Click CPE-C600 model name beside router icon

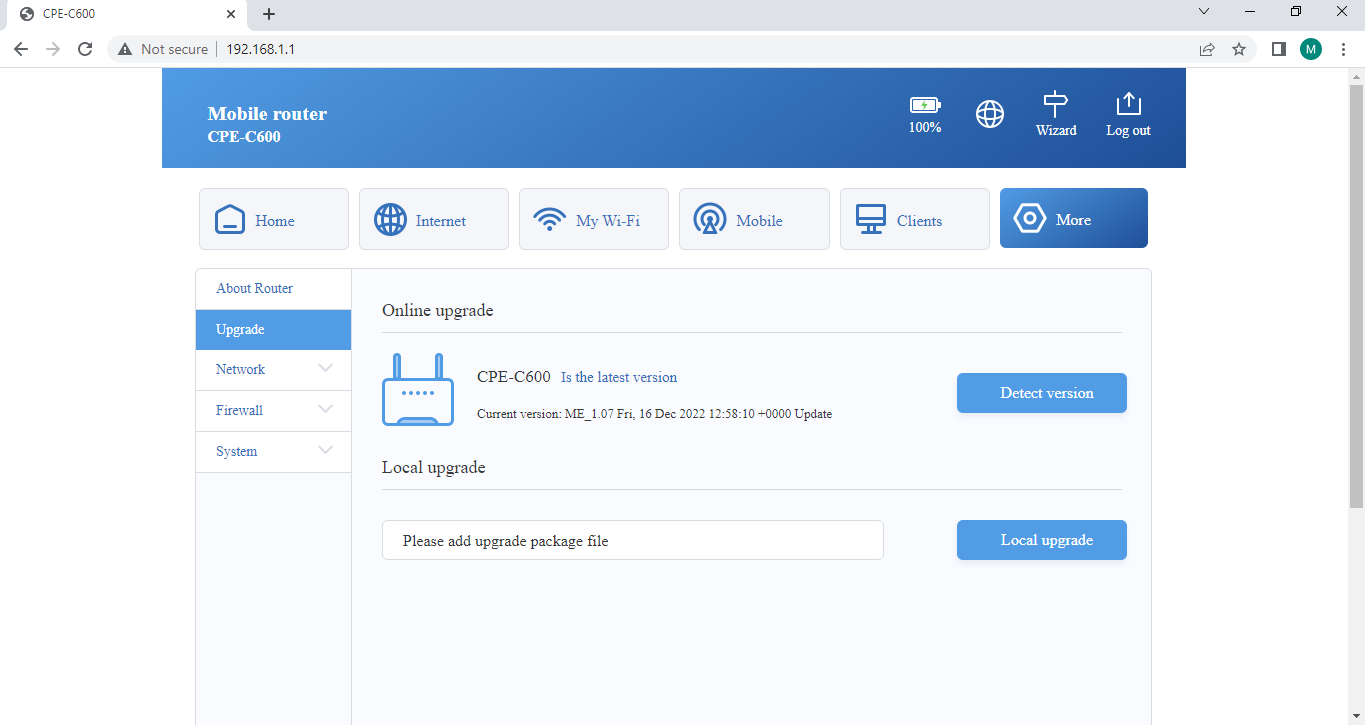(514, 377)
